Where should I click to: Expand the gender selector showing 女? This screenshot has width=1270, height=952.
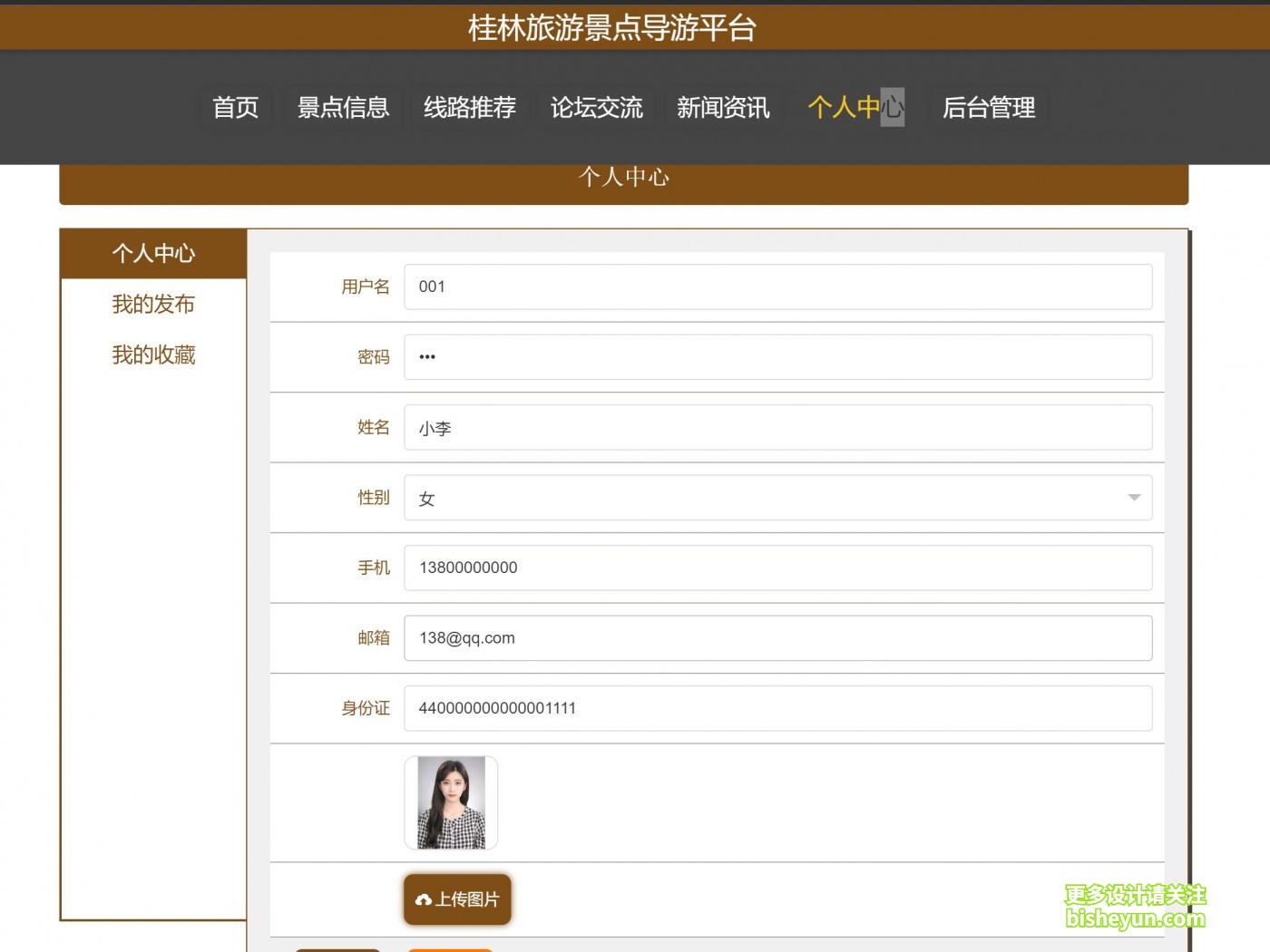(x=1132, y=498)
